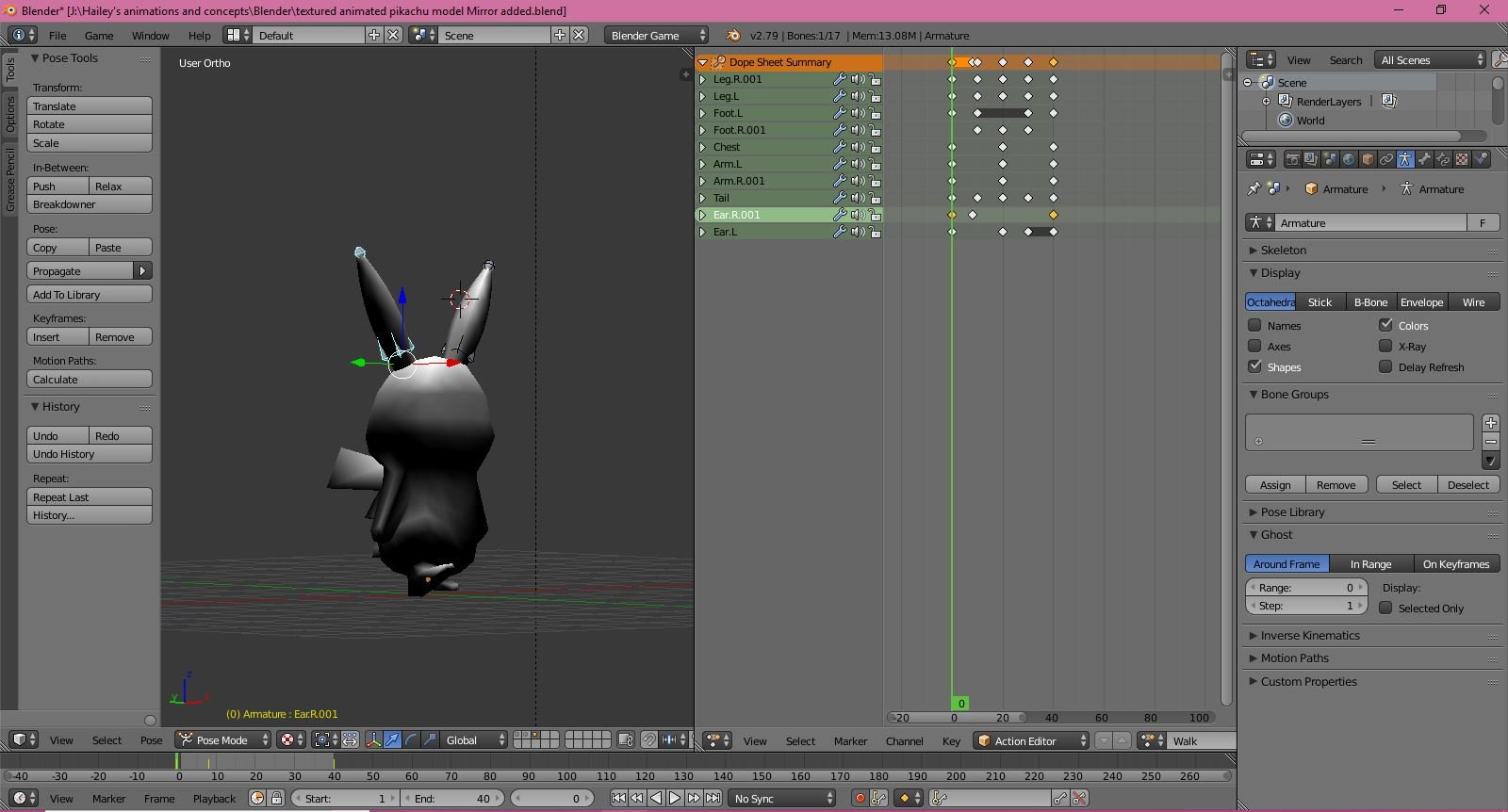The image size is (1508, 812).
Task: Toggle the lock on Ear.L channel
Action: 876,232
